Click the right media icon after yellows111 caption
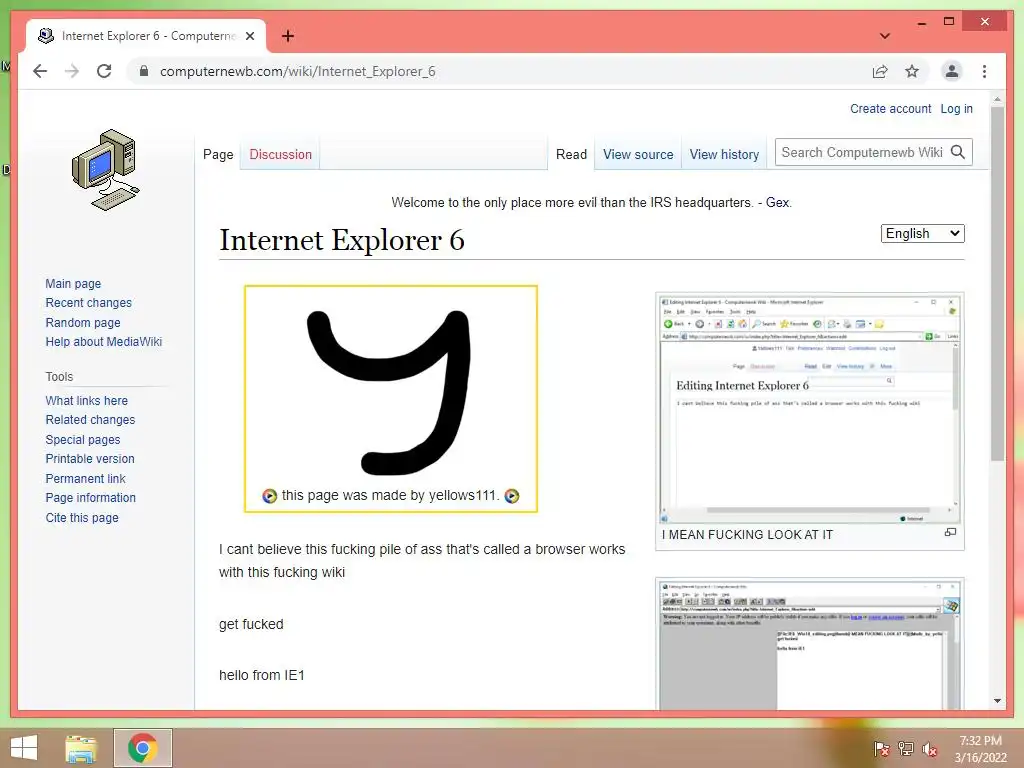Screen dimensions: 1024x768 pos(512,496)
